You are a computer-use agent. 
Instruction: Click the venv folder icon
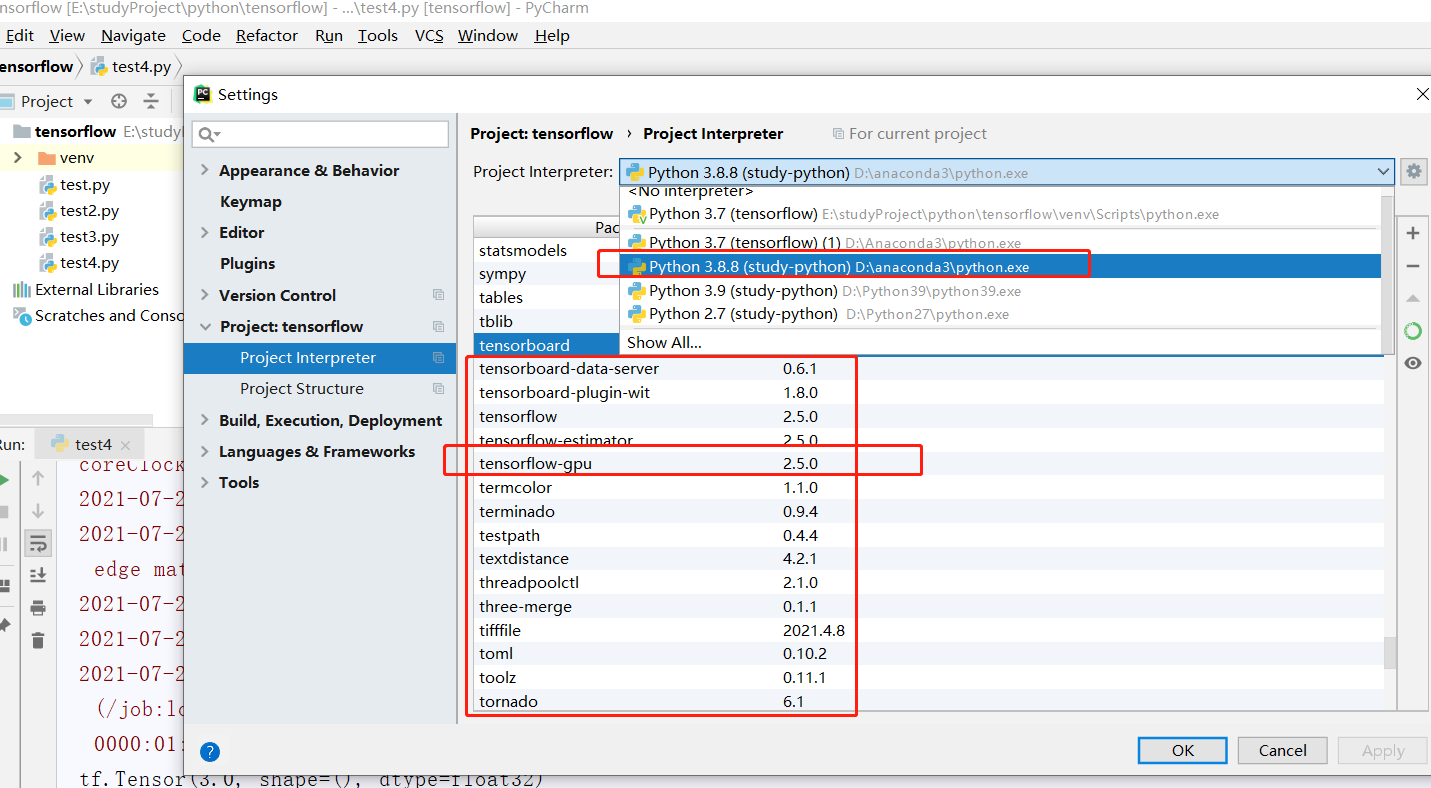click(46, 158)
